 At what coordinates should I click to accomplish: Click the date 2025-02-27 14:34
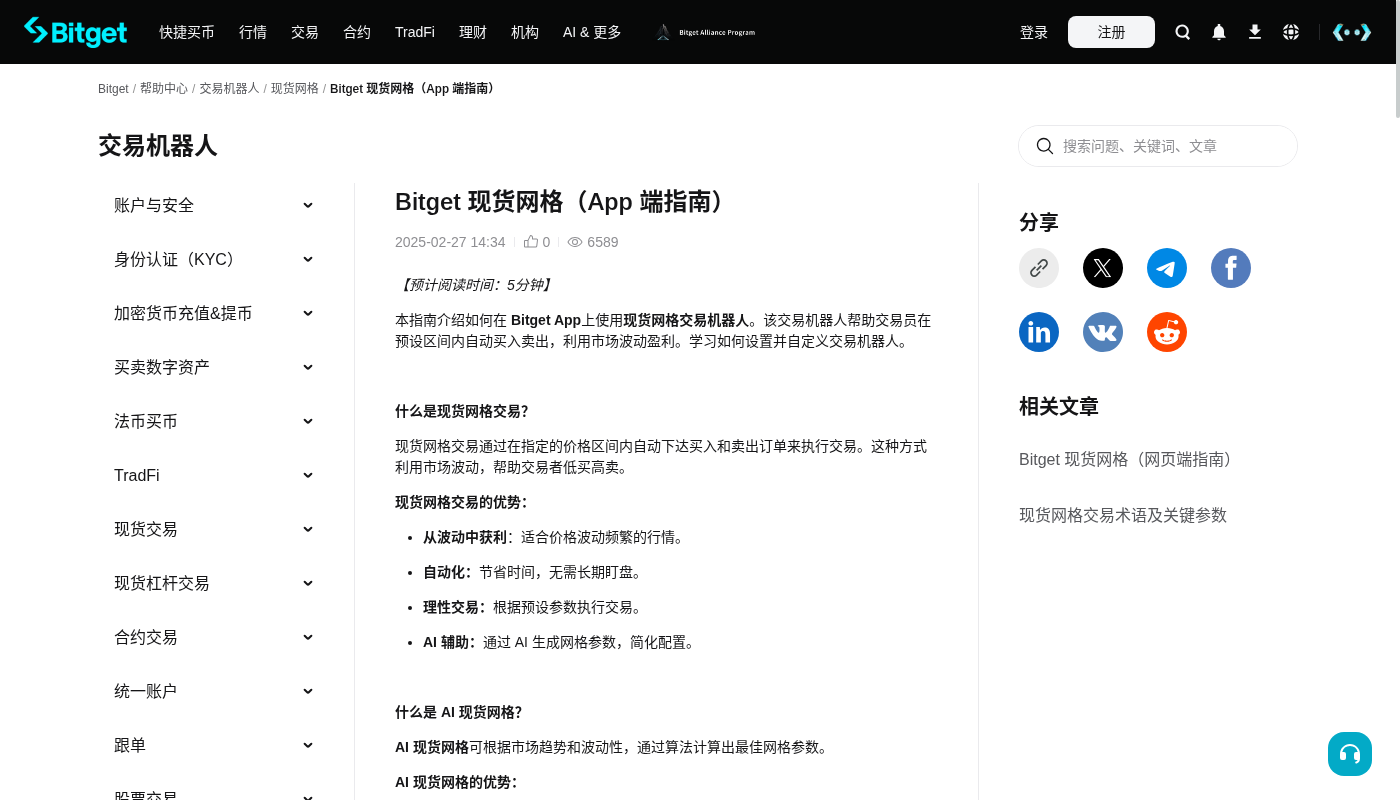[x=450, y=242]
